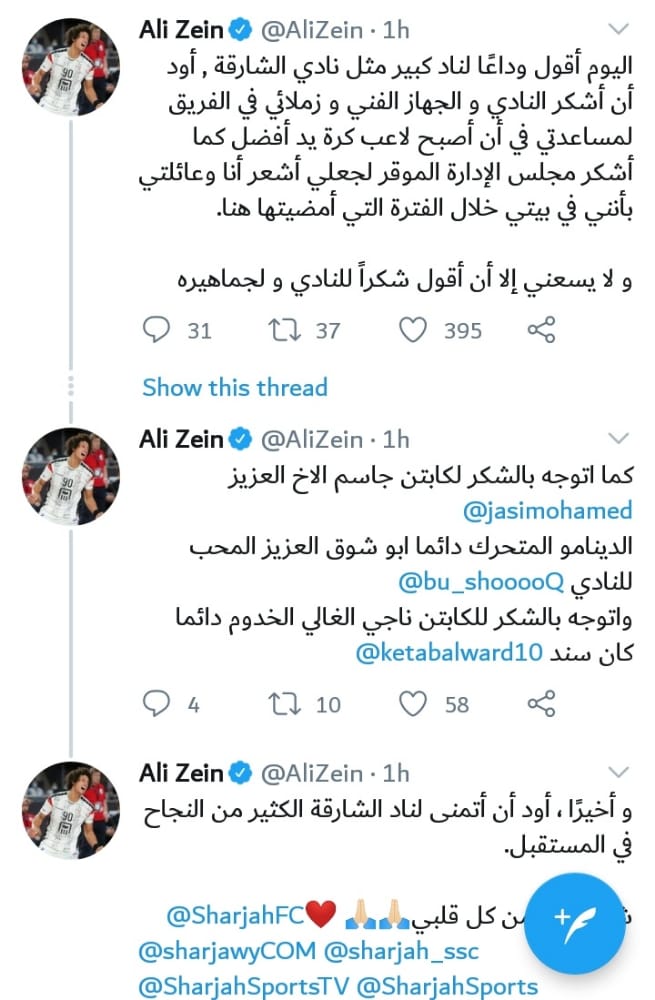Open the dropdown chevron on third tweet
The height and width of the screenshot is (1000, 655).
(620, 772)
